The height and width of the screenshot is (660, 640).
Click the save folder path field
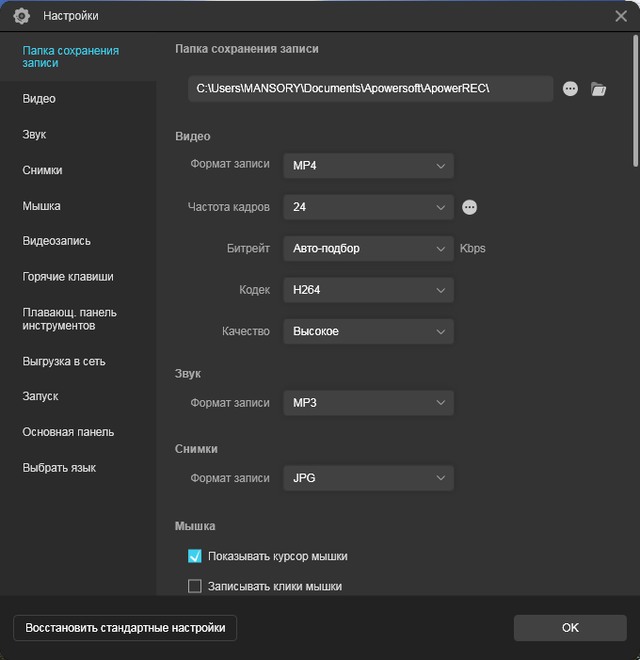(x=370, y=89)
